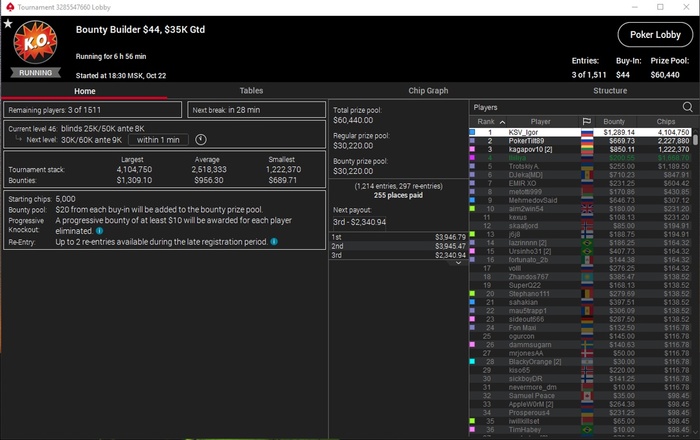Click the flag beside KSV_Igor

(587, 132)
